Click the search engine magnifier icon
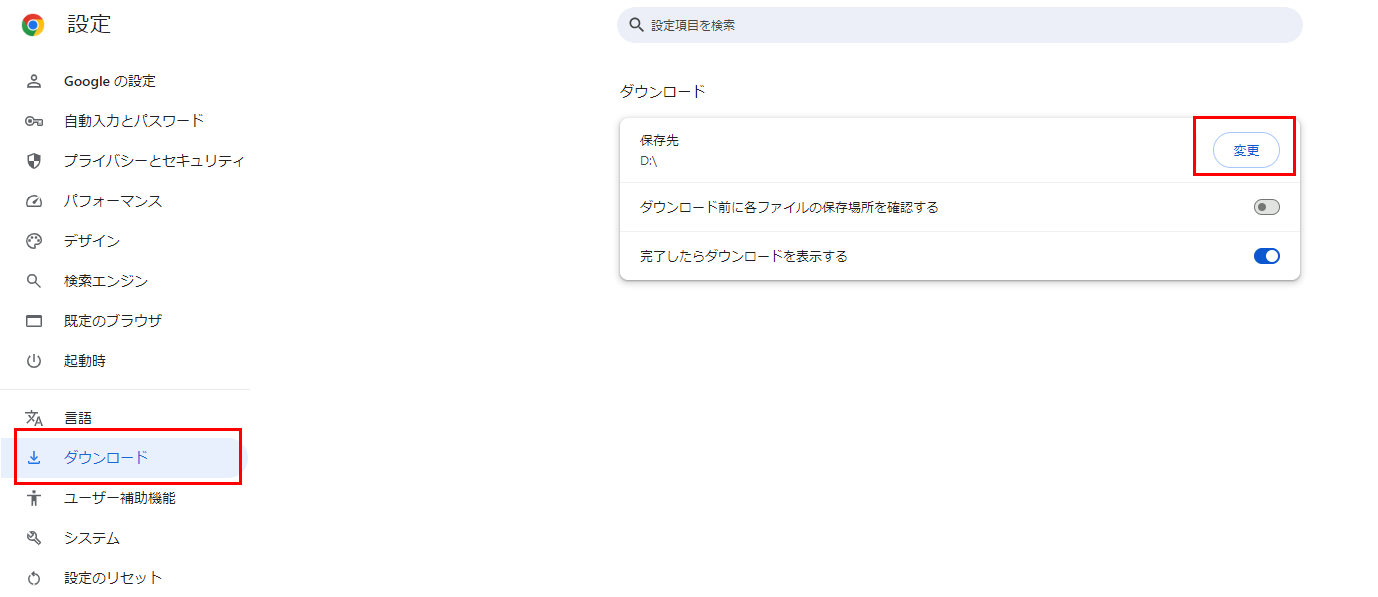Viewport: 1378px width, 597px height. coord(34,281)
